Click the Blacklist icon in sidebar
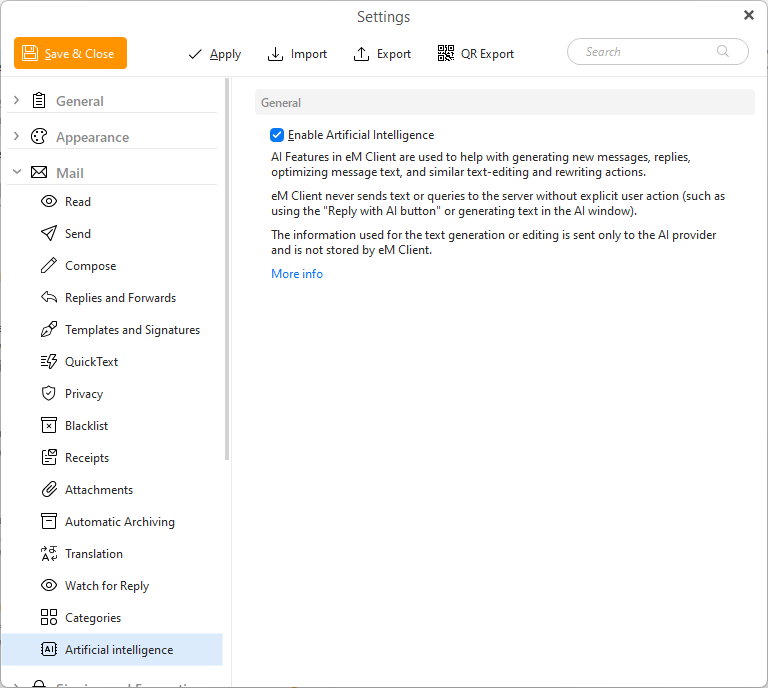 48,426
